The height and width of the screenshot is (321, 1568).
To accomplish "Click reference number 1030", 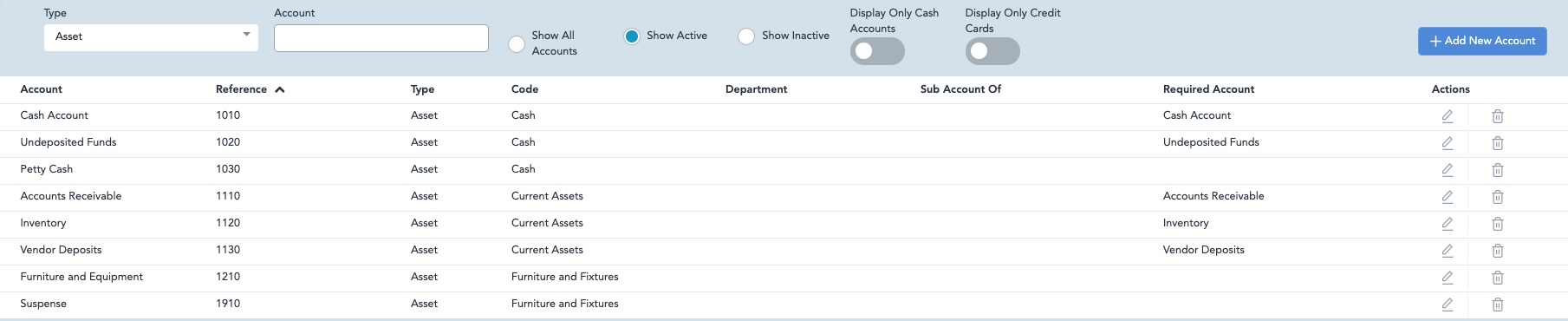I will pyautogui.click(x=228, y=169).
